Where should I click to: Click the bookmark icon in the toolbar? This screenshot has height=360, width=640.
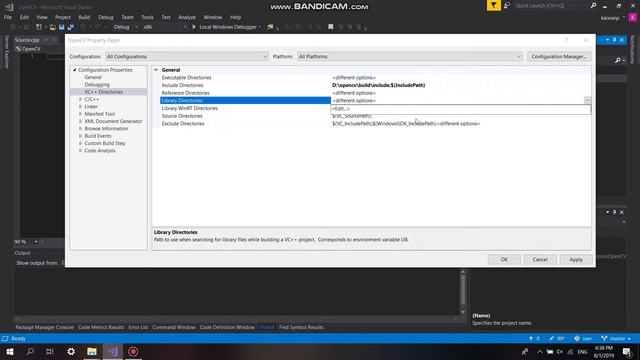click(x=331, y=27)
